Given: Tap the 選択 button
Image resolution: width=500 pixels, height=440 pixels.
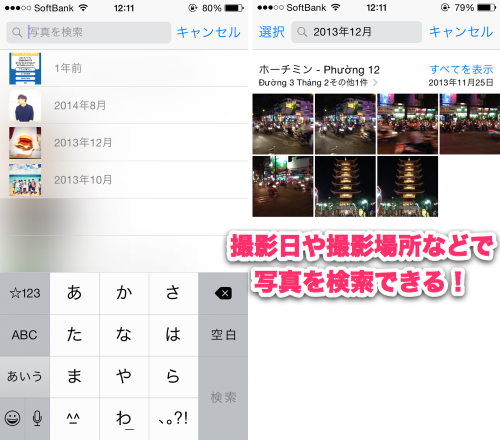Looking at the screenshot, I should [x=272, y=32].
